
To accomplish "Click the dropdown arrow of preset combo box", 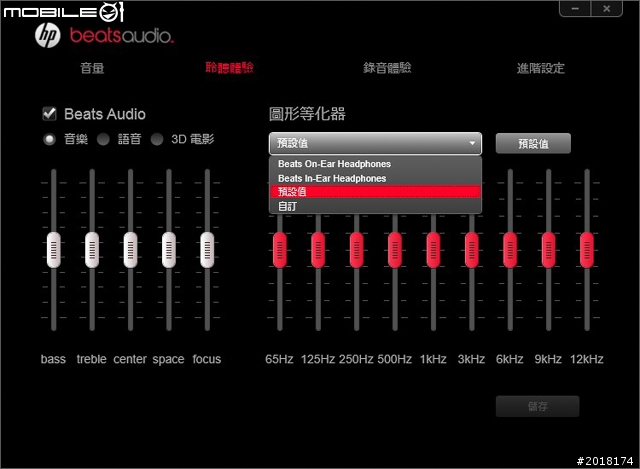I will pyautogui.click(x=472, y=143).
